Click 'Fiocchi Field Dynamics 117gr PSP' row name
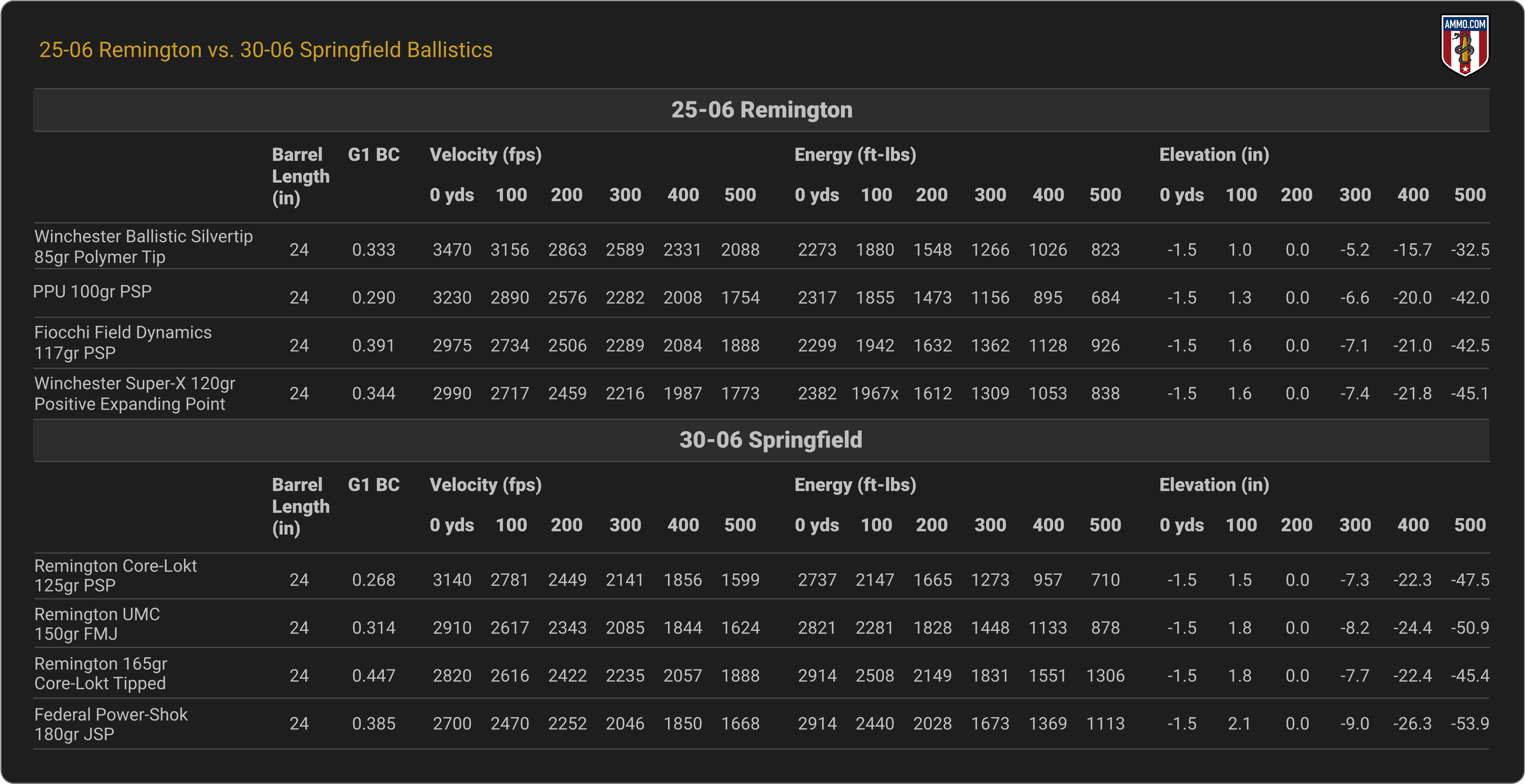 (123, 342)
